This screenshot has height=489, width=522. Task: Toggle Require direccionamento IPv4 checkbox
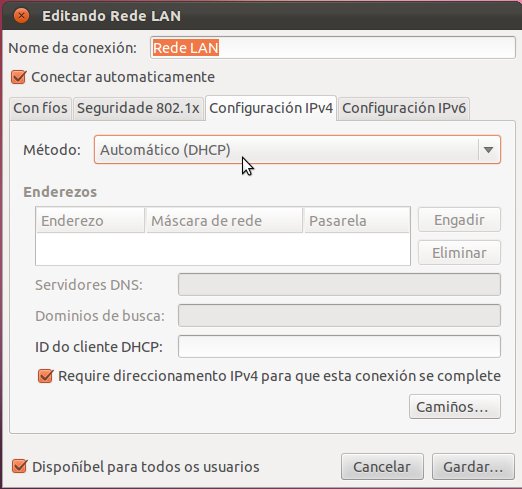coord(45,376)
